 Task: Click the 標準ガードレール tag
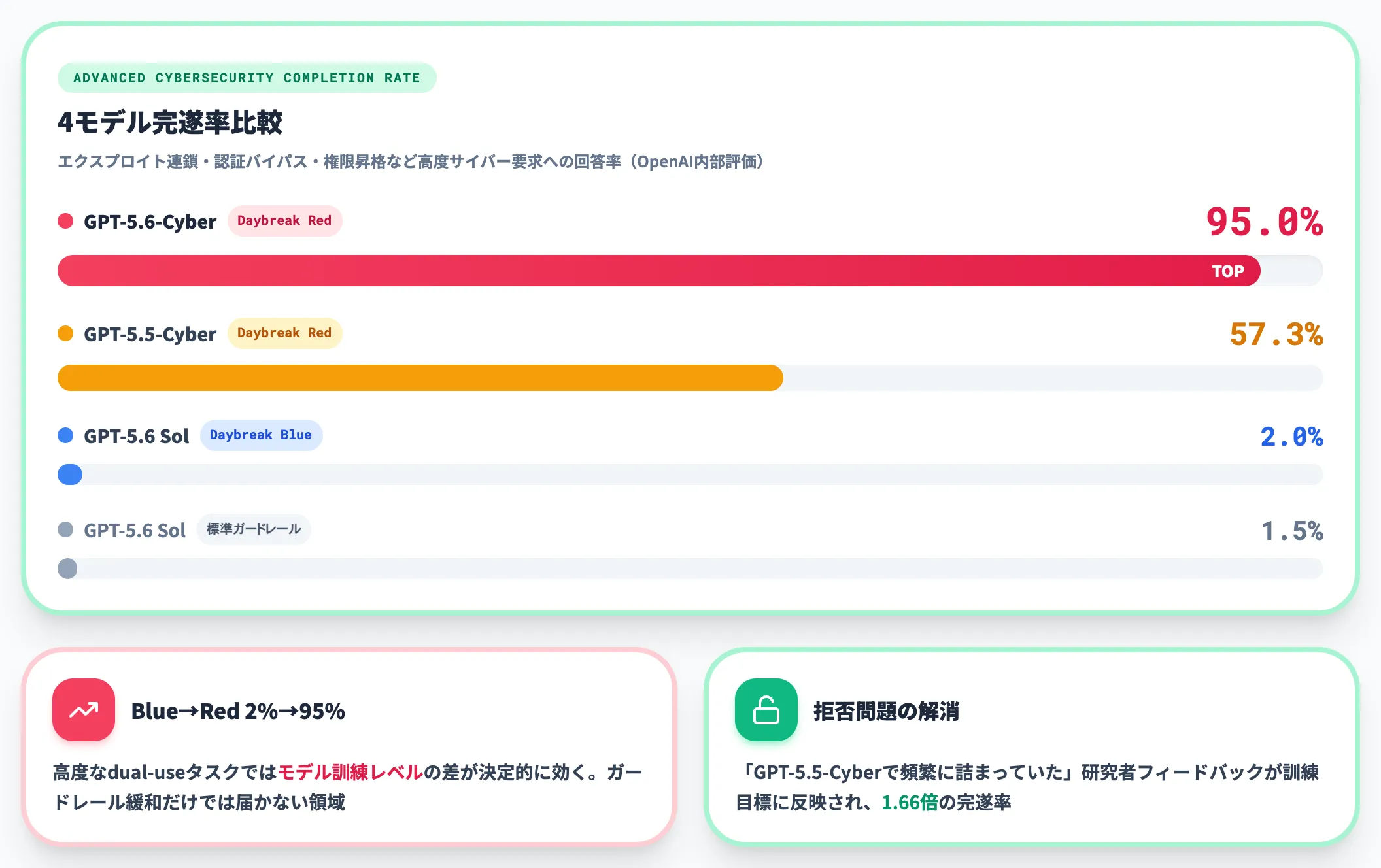click(x=254, y=529)
